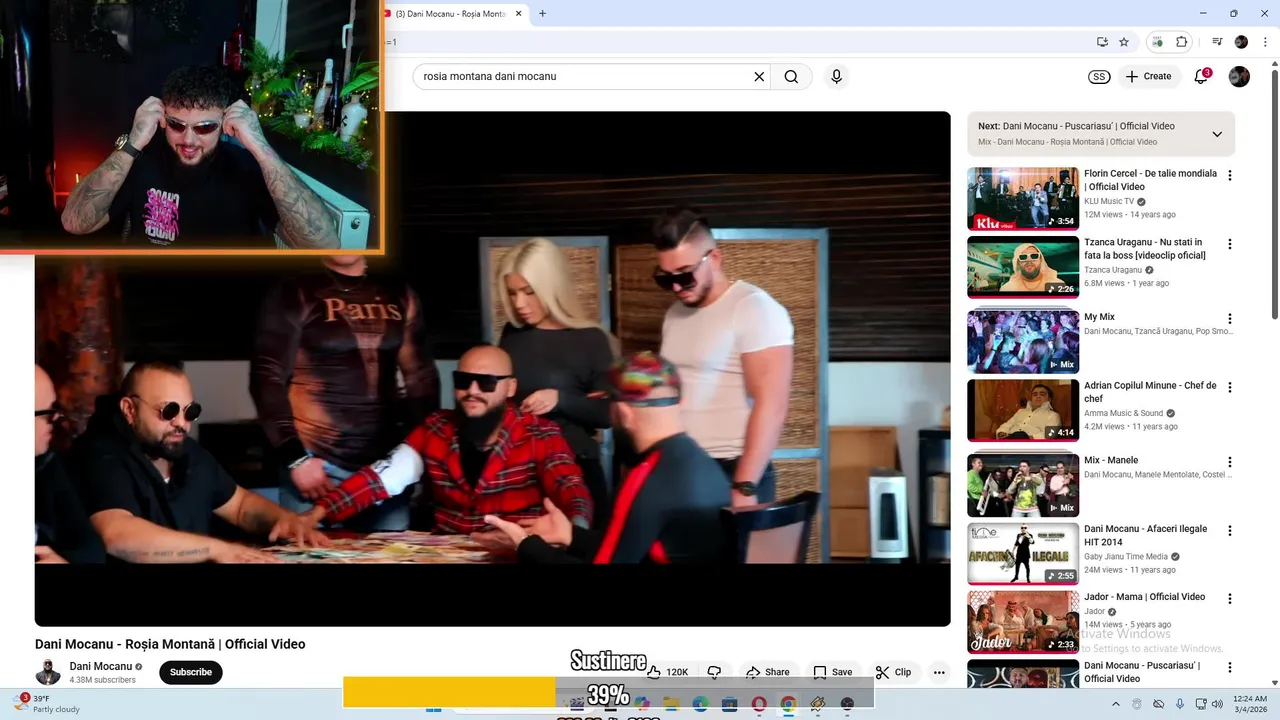Open the clock showing 12:24 AM
The width and height of the screenshot is (1280, 720).
[x=1250, y=704]
